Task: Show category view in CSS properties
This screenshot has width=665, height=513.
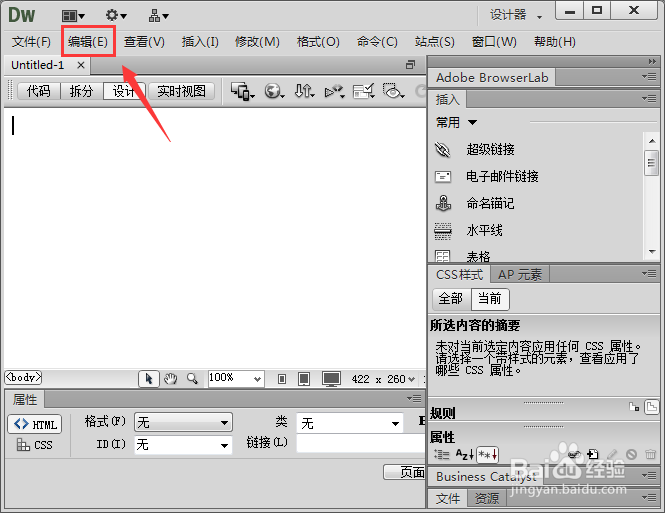Action: (441, 455)
